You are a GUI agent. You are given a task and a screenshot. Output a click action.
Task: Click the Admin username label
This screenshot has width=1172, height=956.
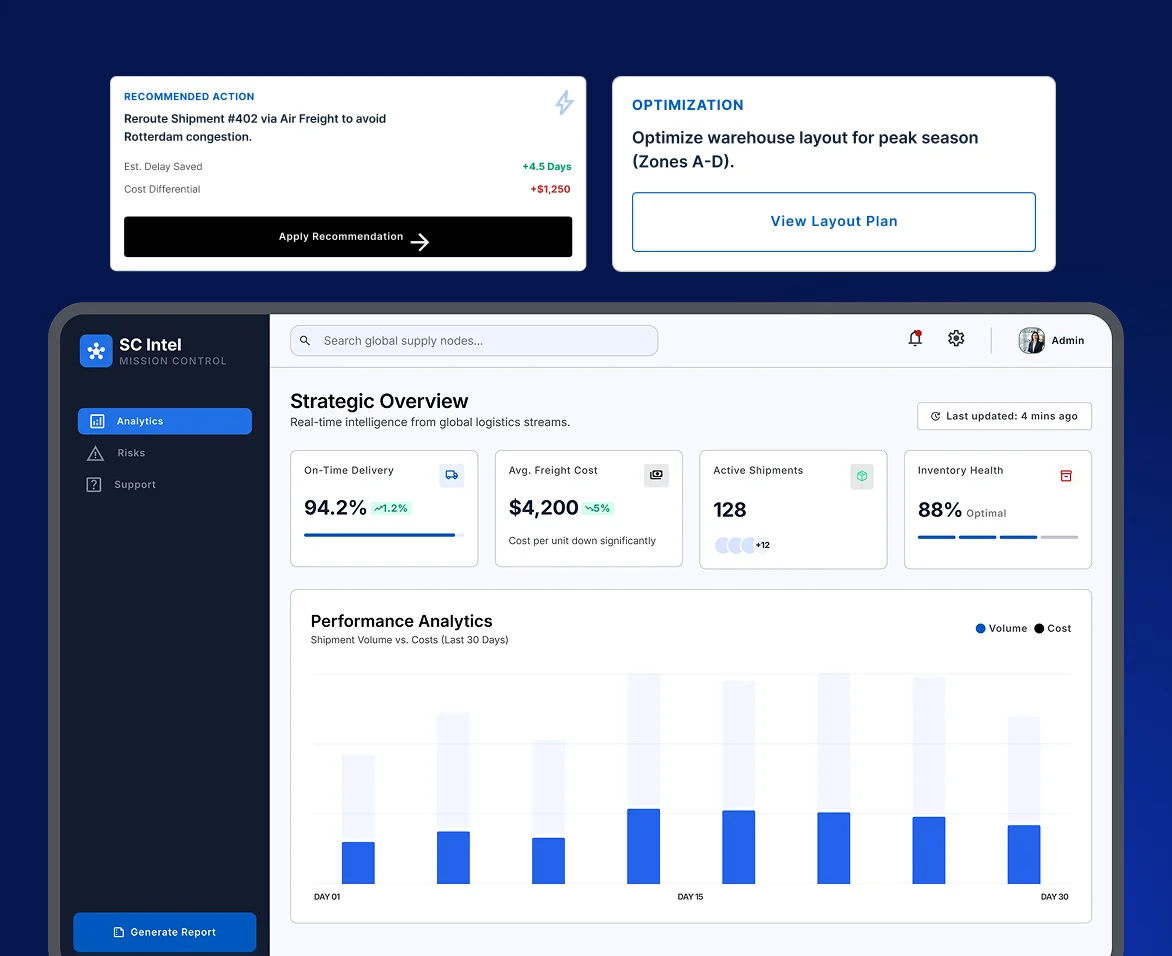point(1067,341)
